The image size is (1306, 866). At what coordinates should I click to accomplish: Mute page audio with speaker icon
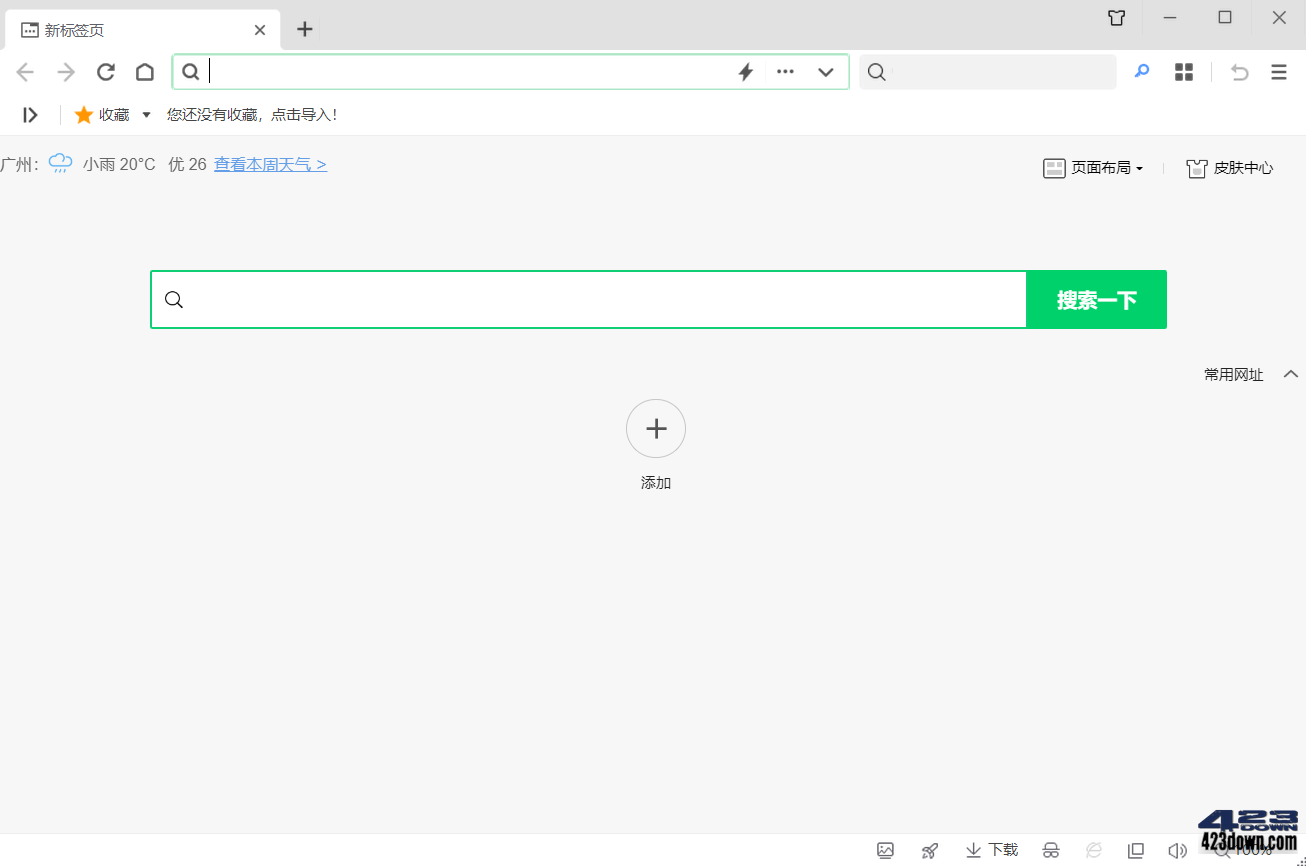(x=1178, y=850)
